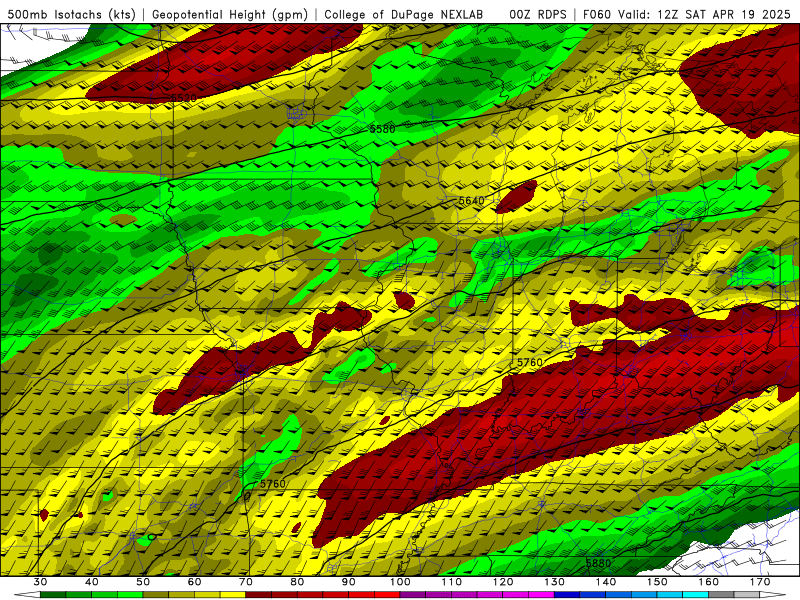Select the 80 knot value on the color scale
The width and height of the screenshot is (800, 600).
point(297,582)
